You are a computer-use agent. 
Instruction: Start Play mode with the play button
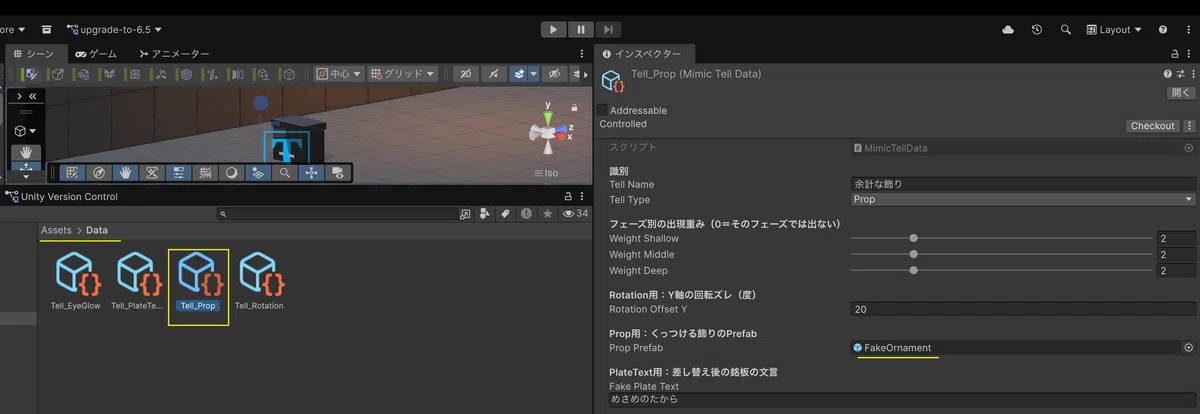(554, 30)
